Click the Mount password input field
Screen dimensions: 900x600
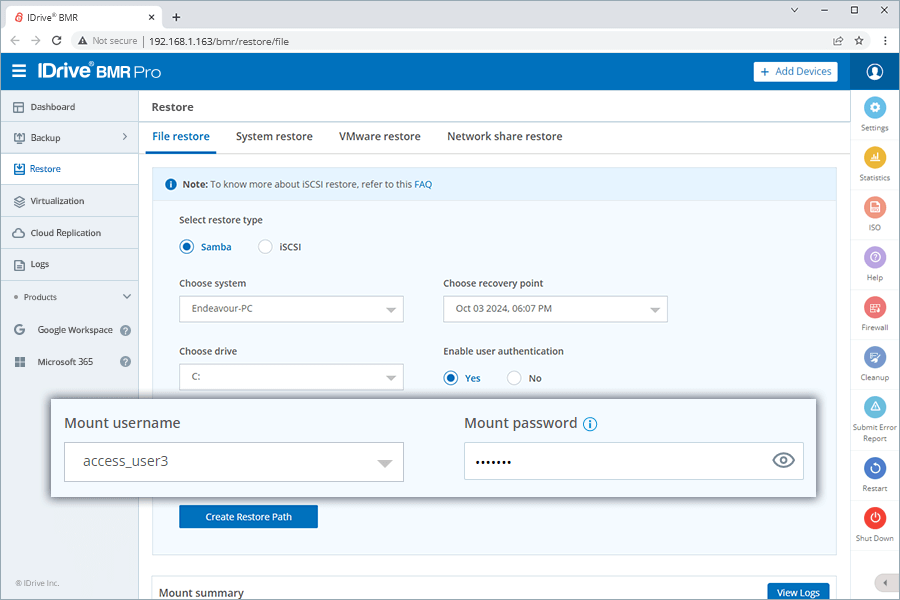coord(610,461)
